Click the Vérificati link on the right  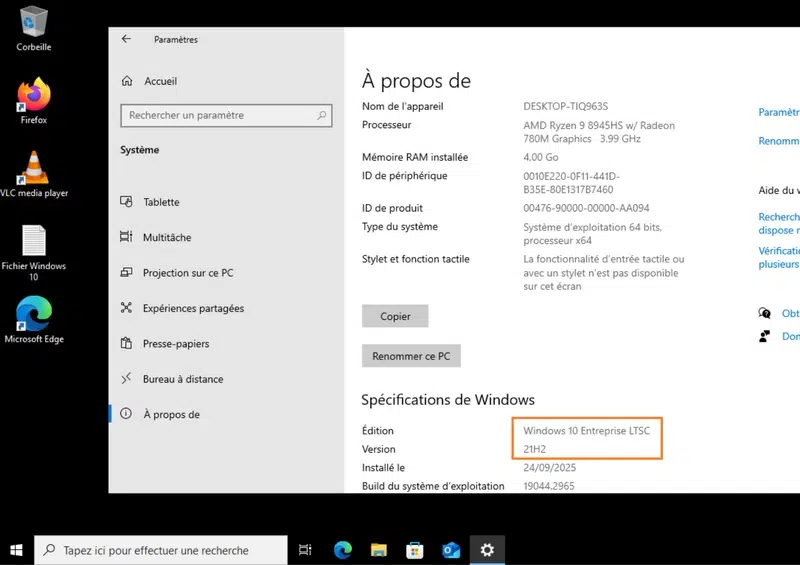pyautogui.click(x=779, y=257)
